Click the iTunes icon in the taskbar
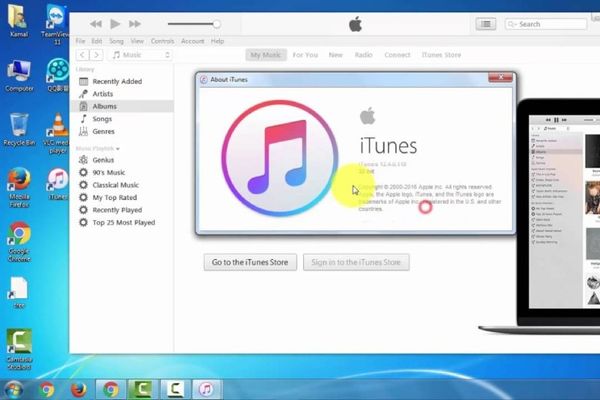 tap(205, 388)
